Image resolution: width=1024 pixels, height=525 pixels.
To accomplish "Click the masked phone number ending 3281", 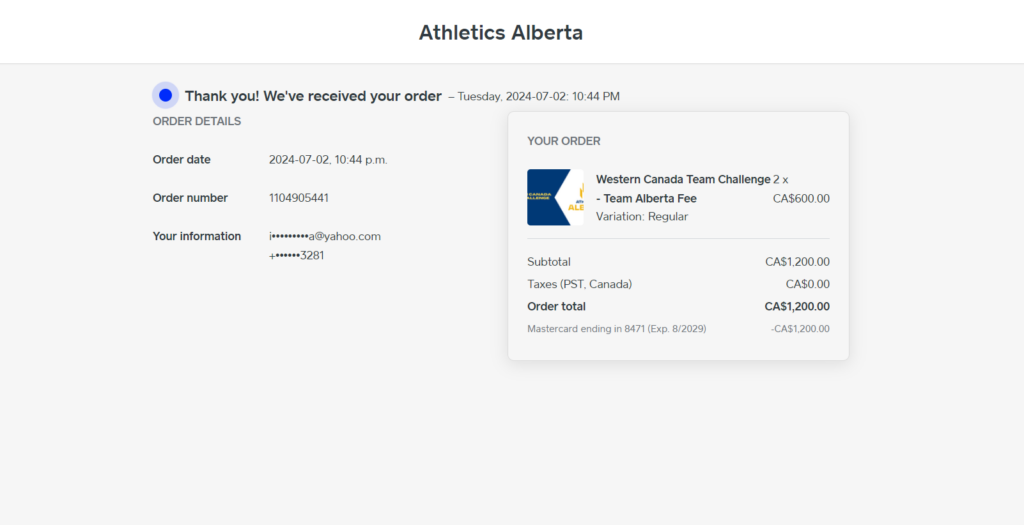I will pyautogui.click(x=296, y=255).
